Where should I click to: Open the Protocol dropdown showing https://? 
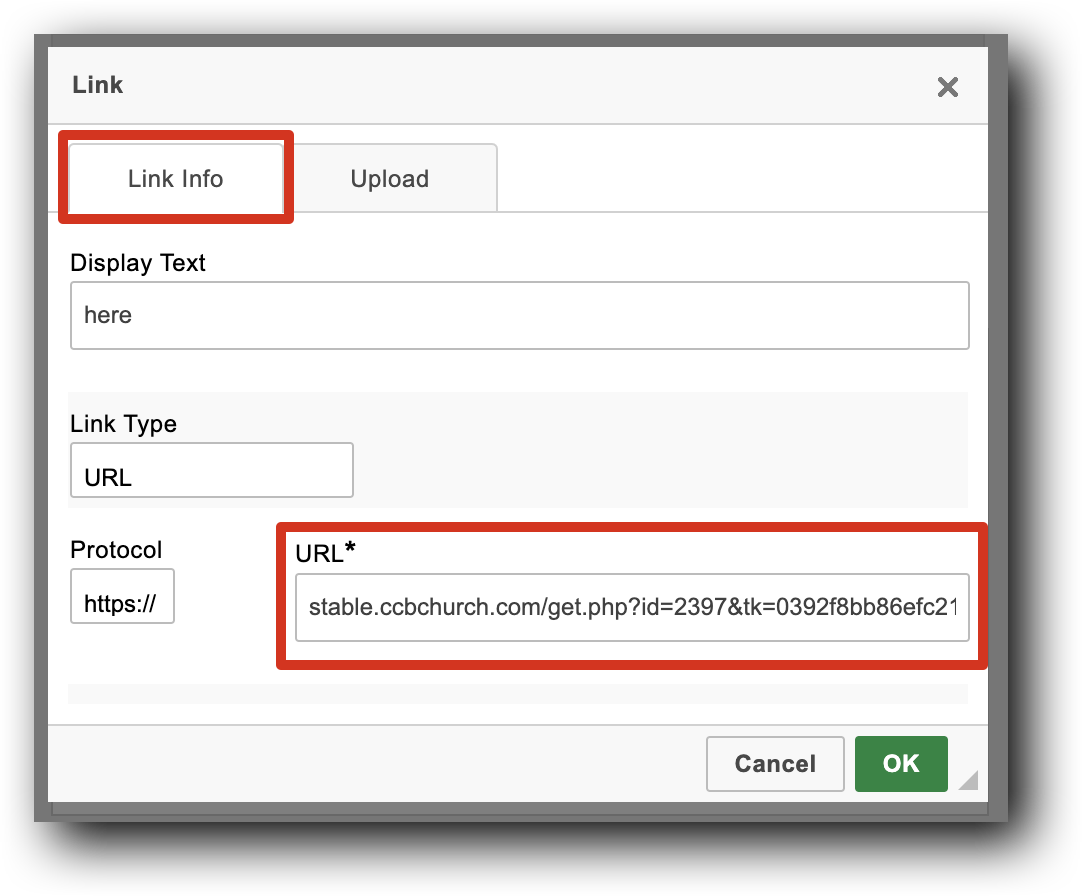(x=122, y=596)
